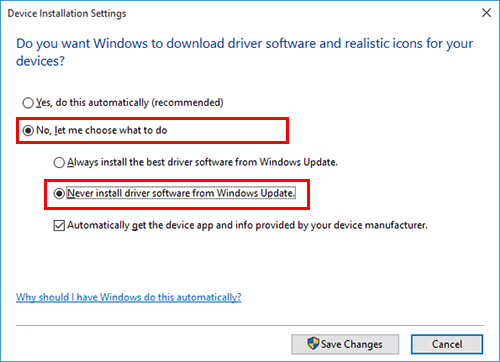The width and height of the screenshot is (500, 362).
Task: Click the '(recommended)' text of the first option
Action: click(x=187, y=103)
